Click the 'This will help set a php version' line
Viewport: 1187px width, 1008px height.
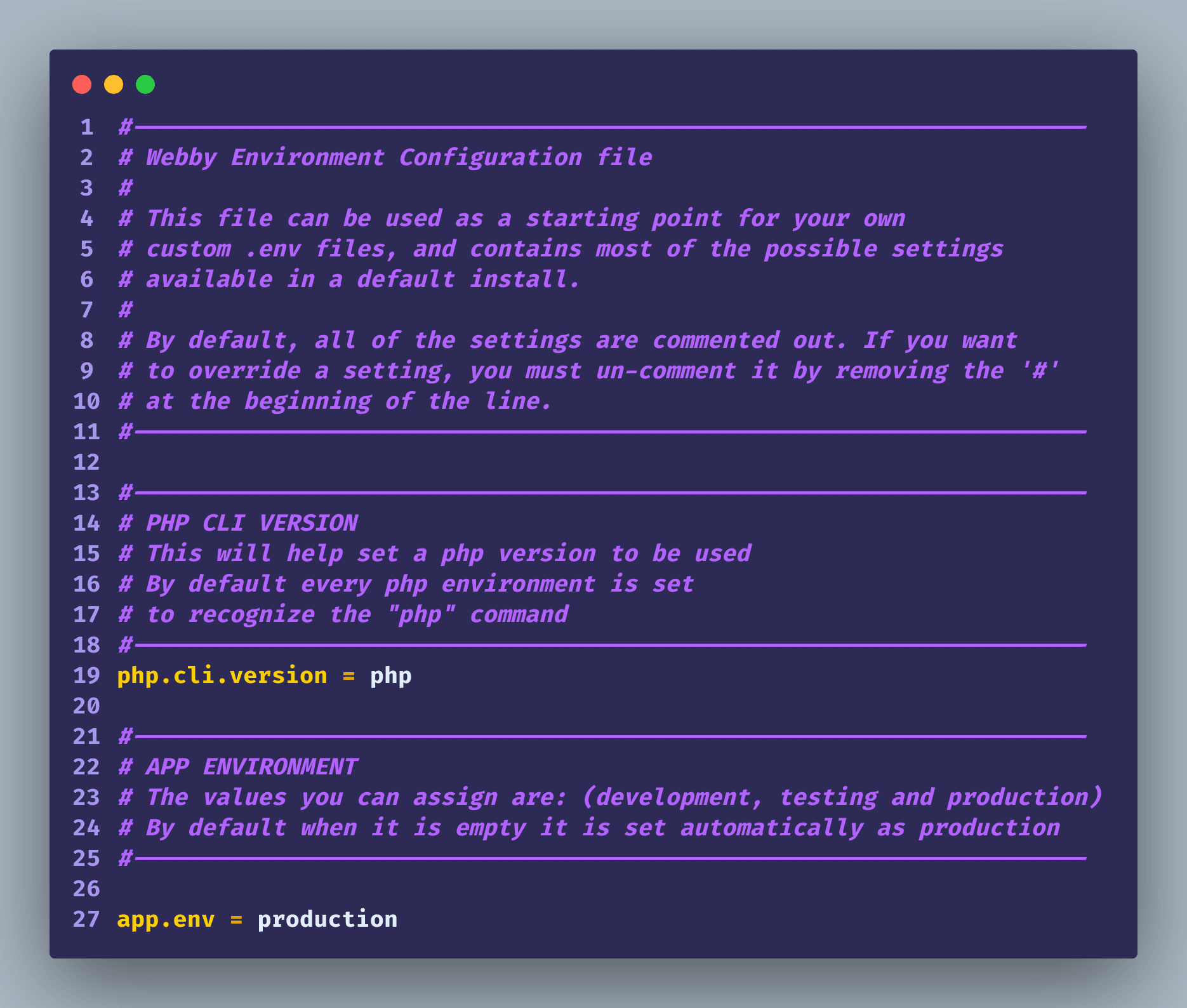pos(435,554)
